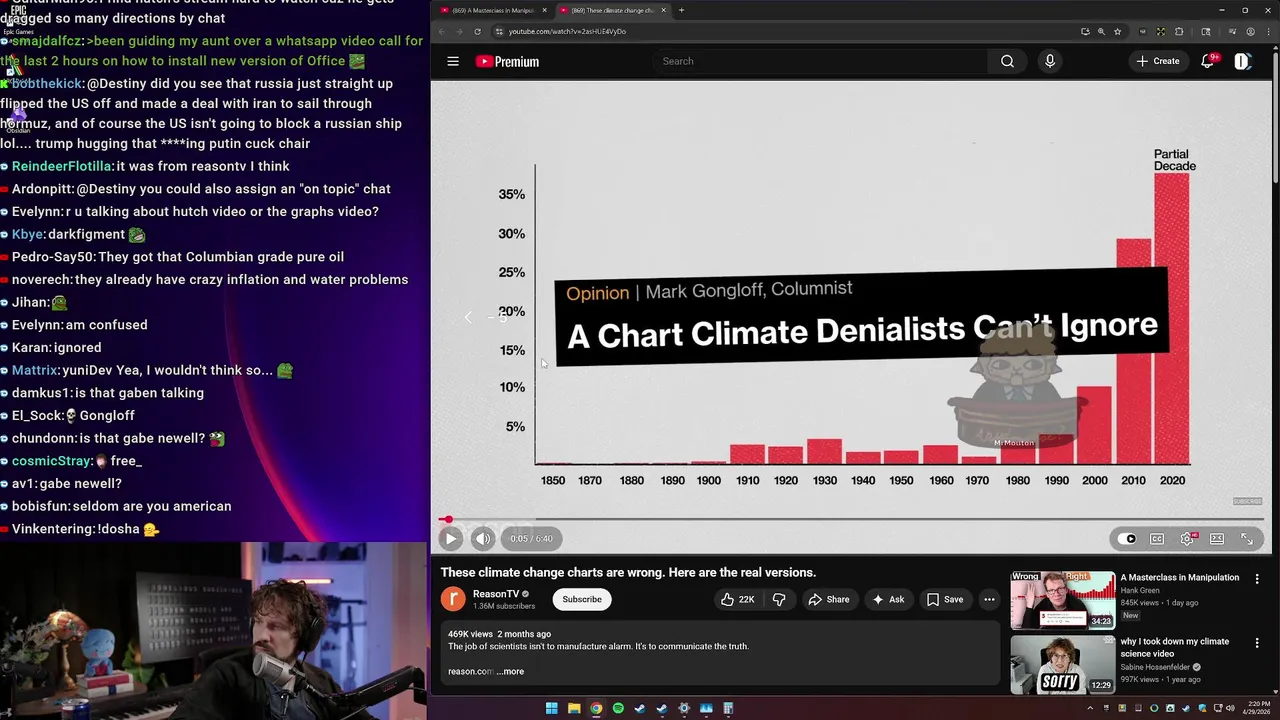Open the browser zoom magnifier icon

click(1101, 31)
